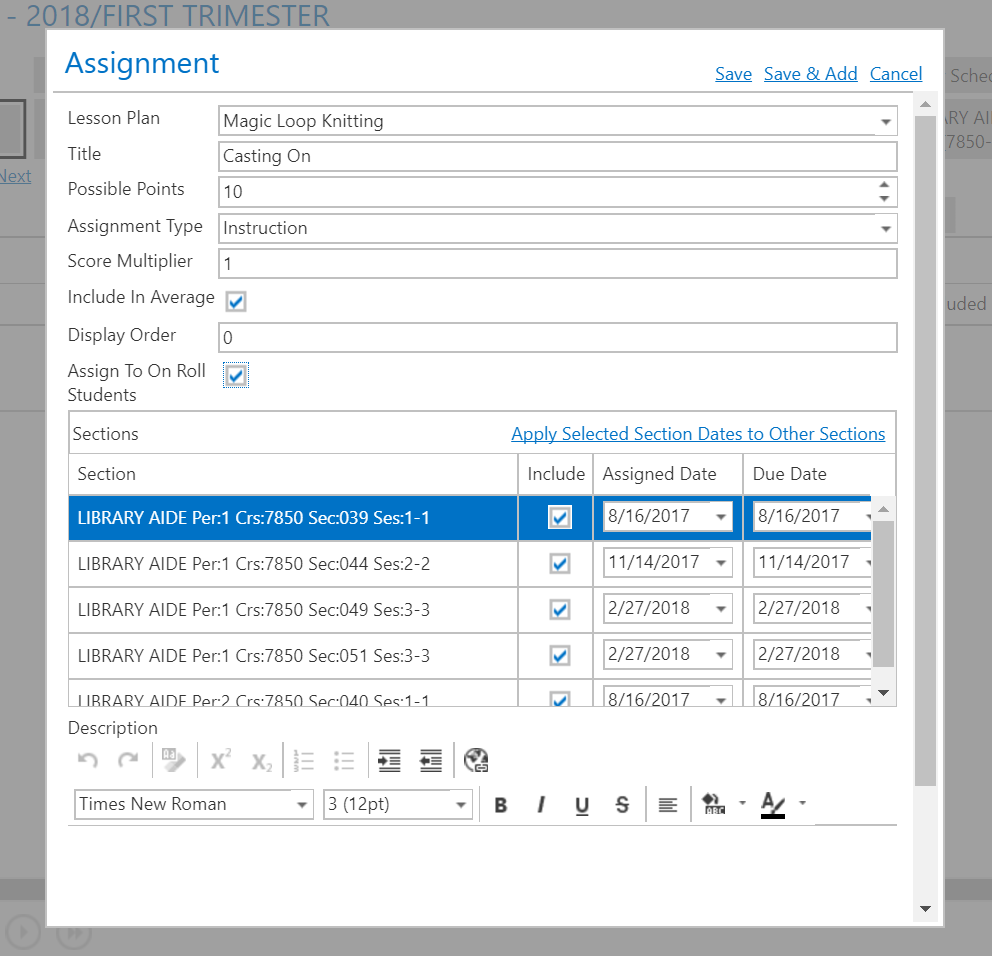The image size is (992, 956).
Task: Toggle underline formatting
Action: [582, 805]
